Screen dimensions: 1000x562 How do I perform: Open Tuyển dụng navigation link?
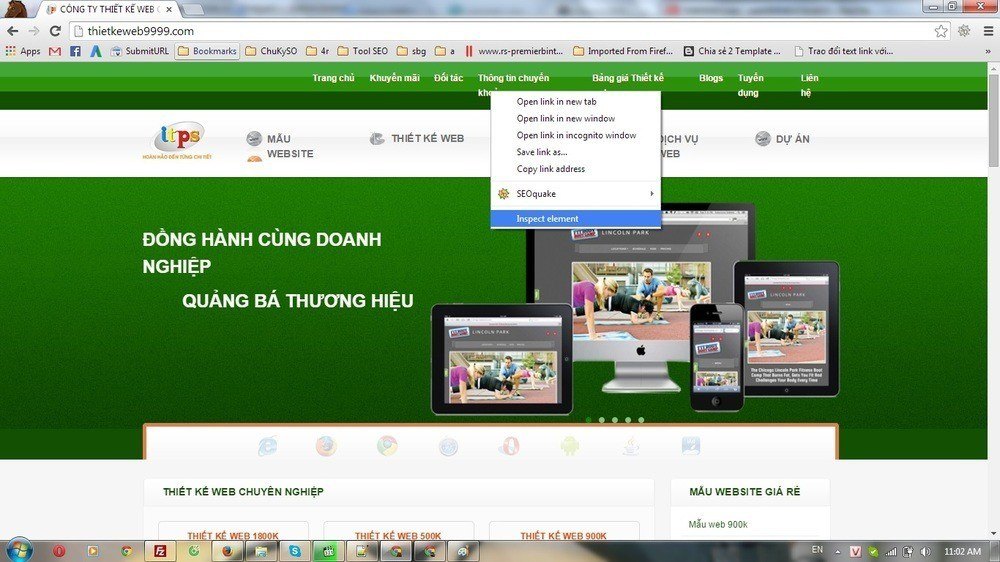point(750,85)
